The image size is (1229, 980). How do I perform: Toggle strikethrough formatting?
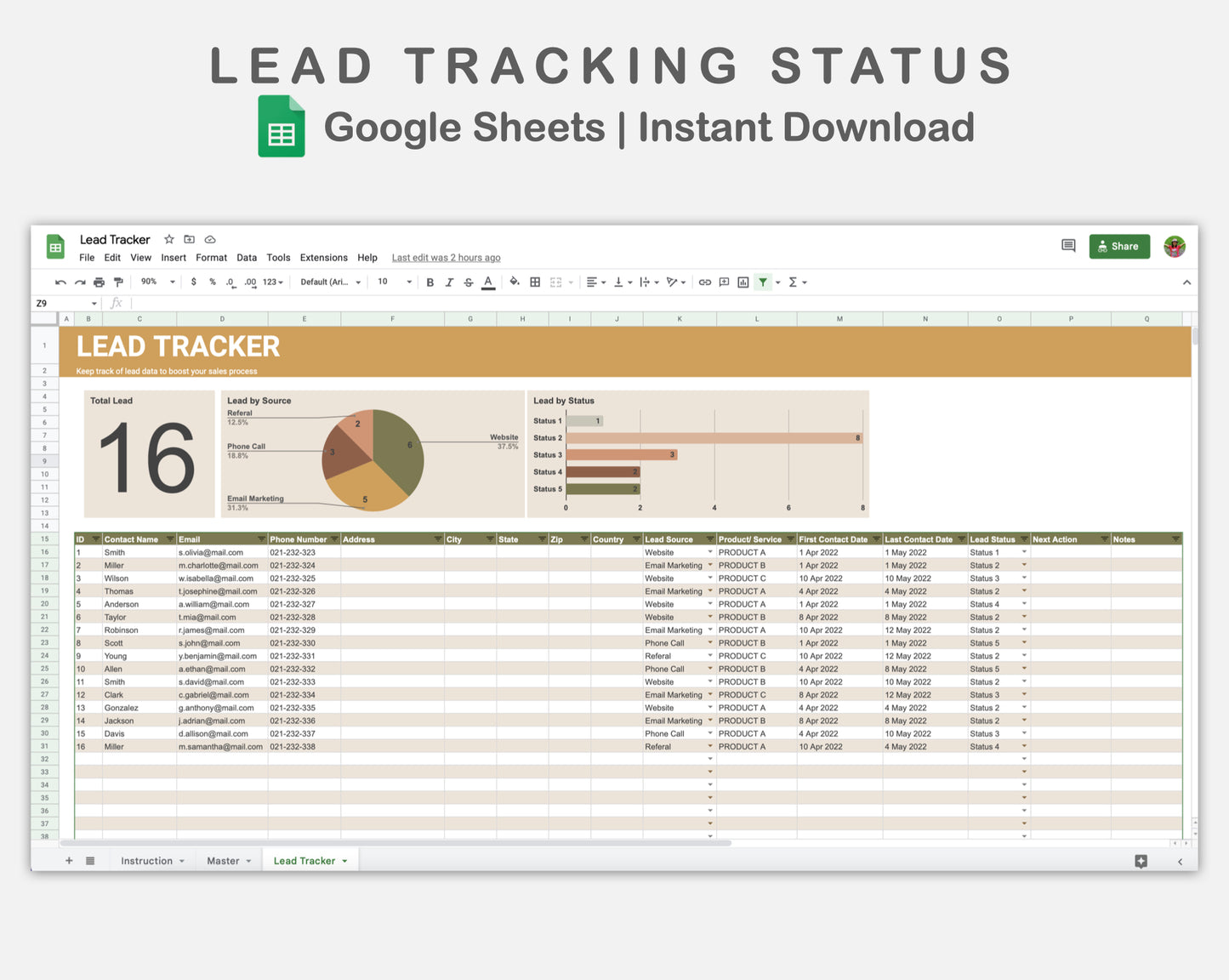click(466, 282)
